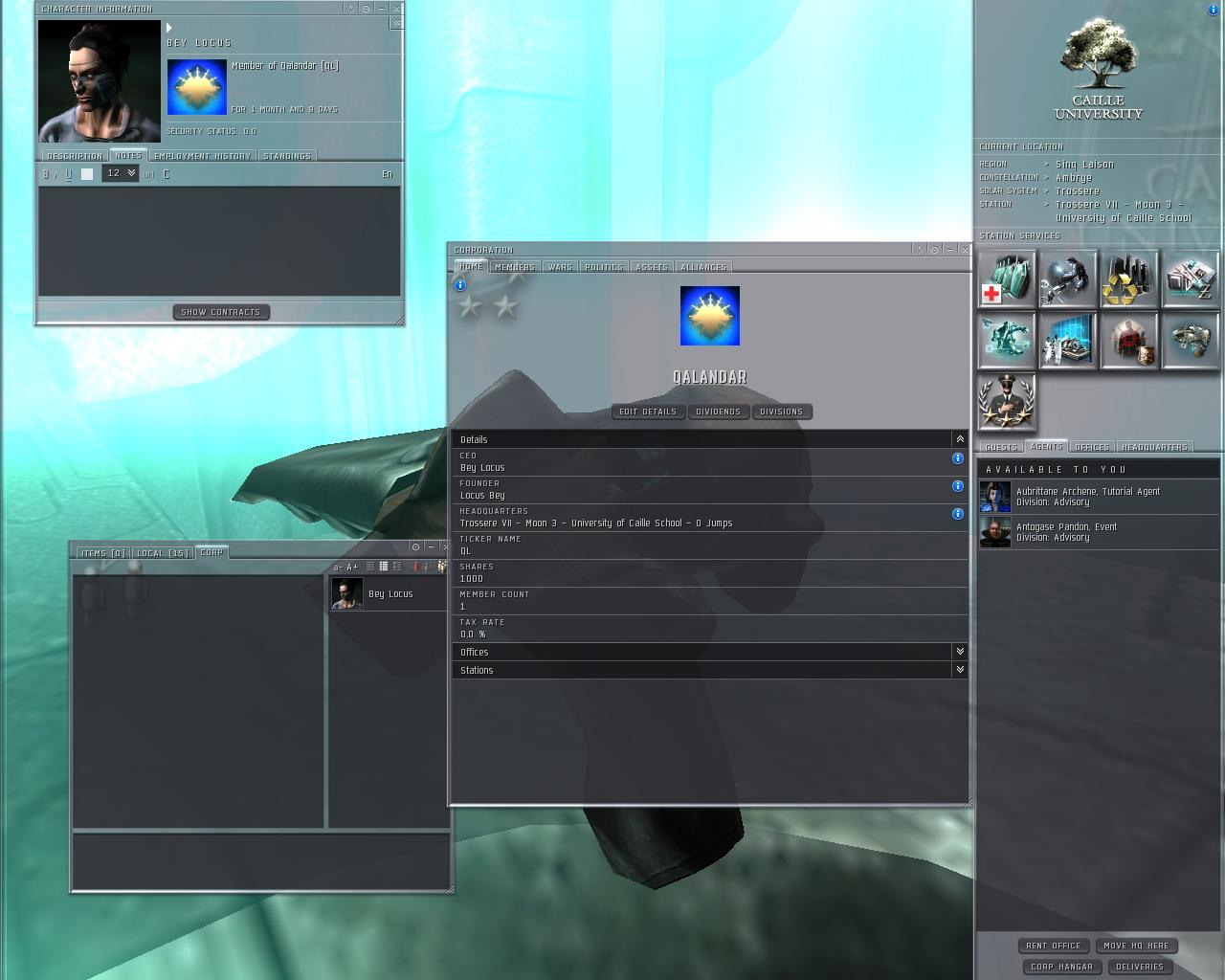Screen dimensions: 1225x980
Task: Click the info icon in station panel corner
Action: [x=1214, y=10]
